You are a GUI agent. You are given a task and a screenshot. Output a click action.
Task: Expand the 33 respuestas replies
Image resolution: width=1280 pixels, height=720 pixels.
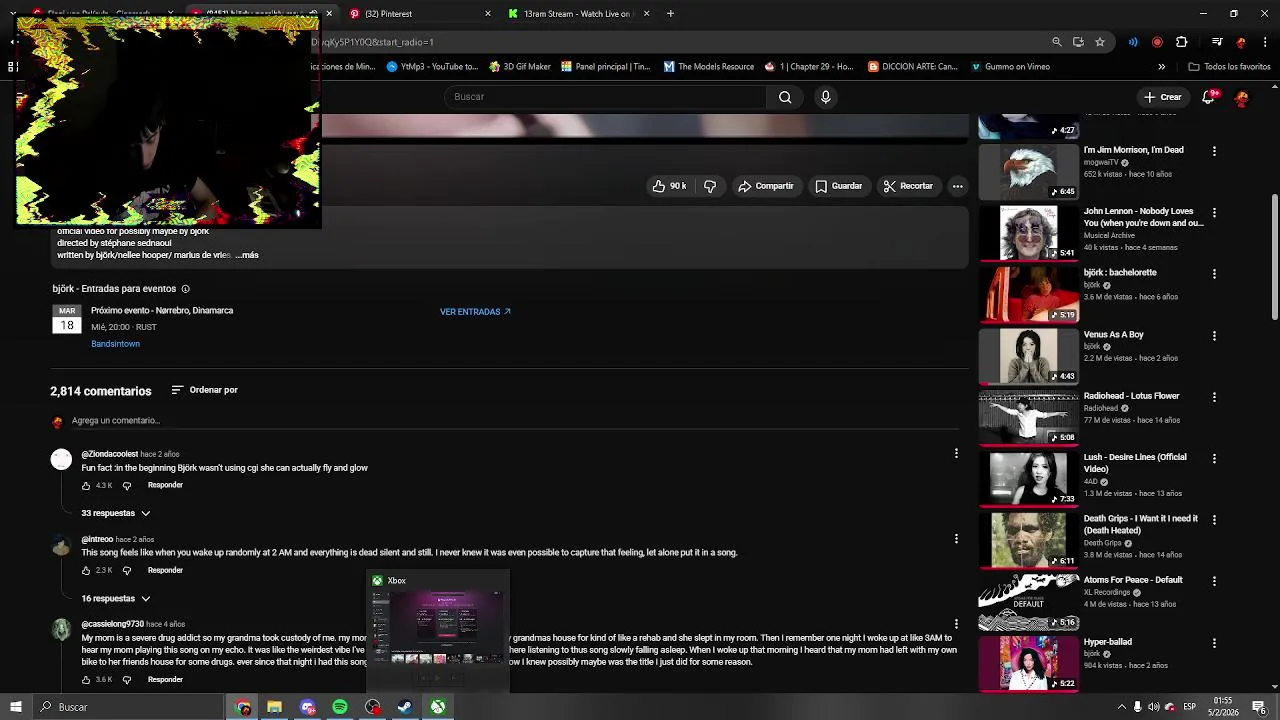pyautogui.click(x=116, y=513)
